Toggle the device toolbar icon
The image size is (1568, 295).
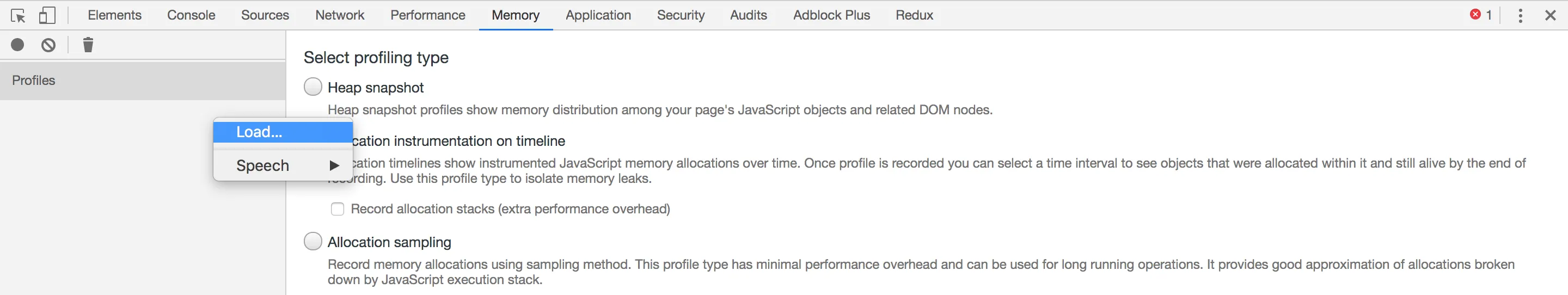tap(47, 15)
